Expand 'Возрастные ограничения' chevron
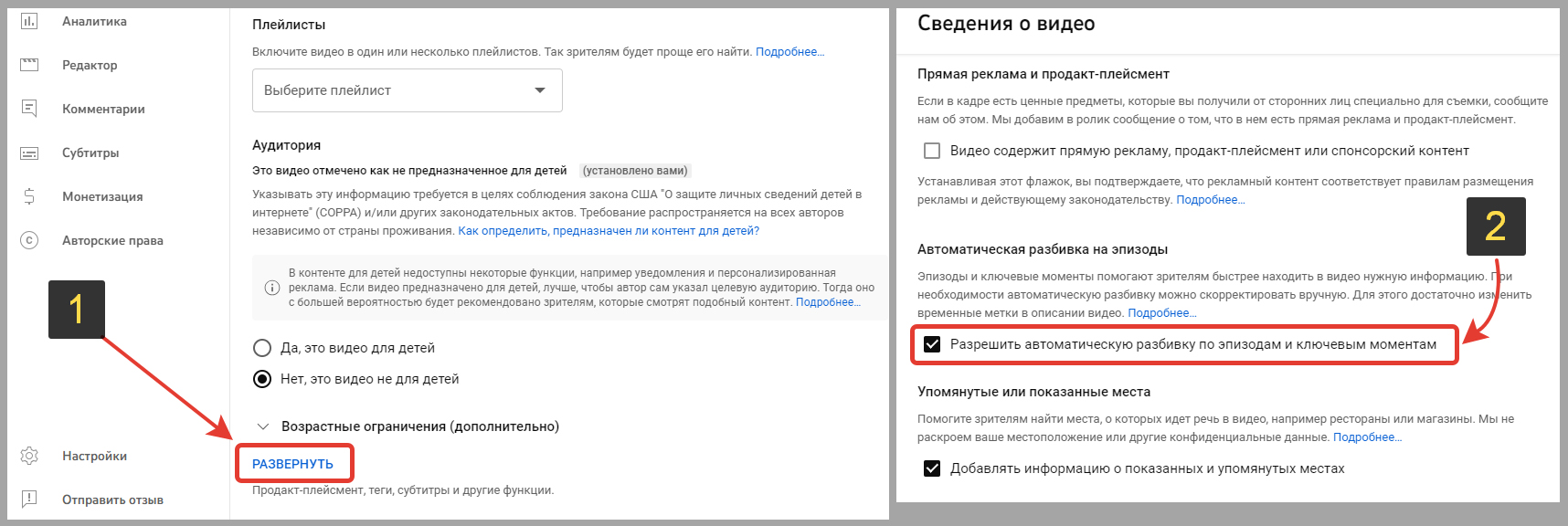This screenshot has height=526, width=1568. [263, 426]
